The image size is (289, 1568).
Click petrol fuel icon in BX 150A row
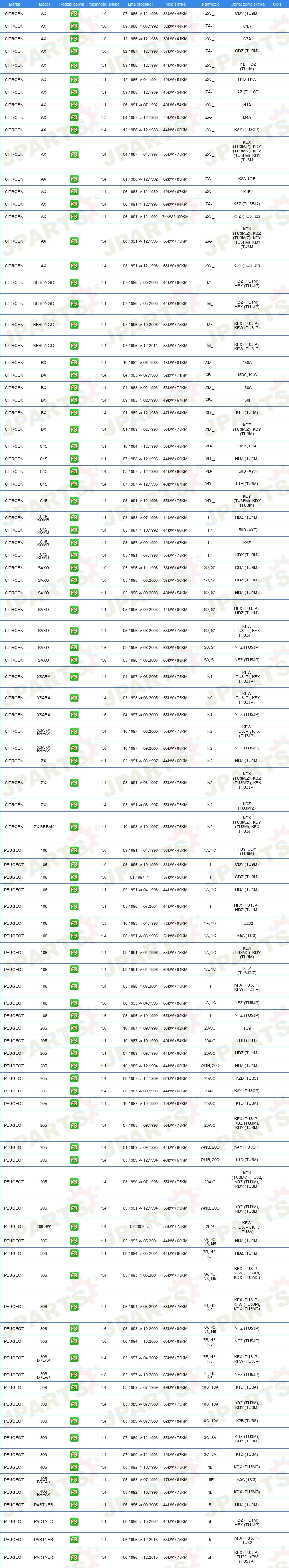coord(74,363)
